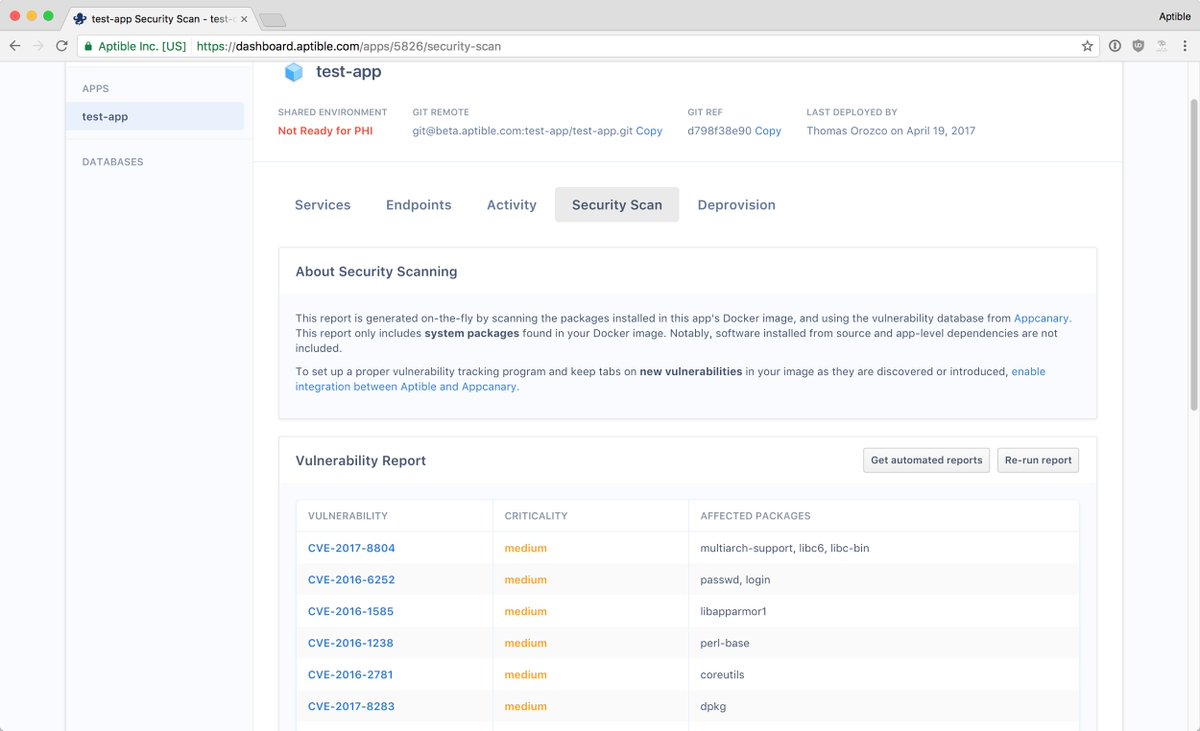Screen dimensions: 1200x731
Task: Click the 'About Security Scanning' heading
Action: (376, 271)
